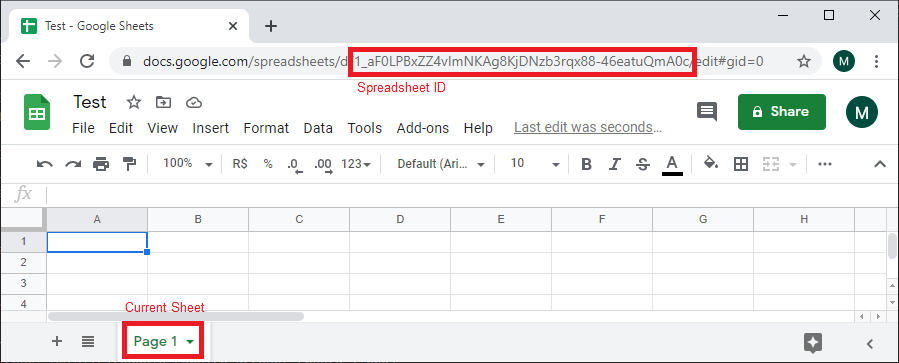Open the Sheets home logo

(x=37, y=112)
